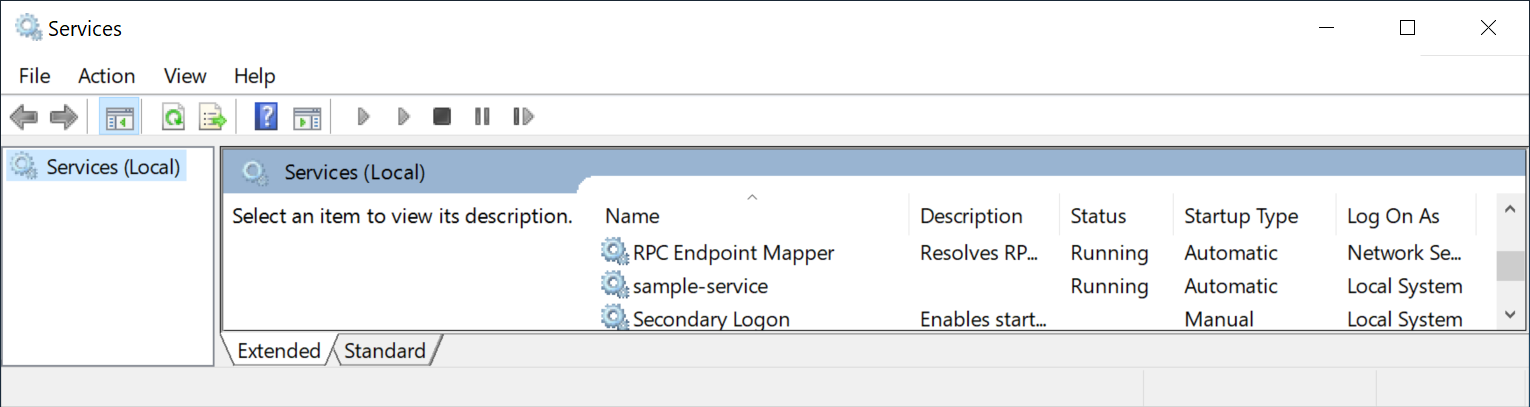Open Help via the blue question mark icon
1530x407 pixels.
[x=266, y=117]
